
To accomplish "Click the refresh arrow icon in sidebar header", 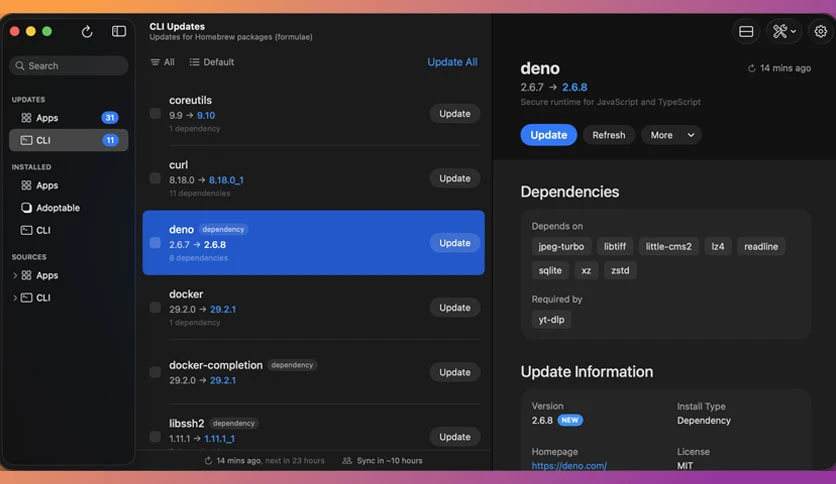I will pos(87,31).
